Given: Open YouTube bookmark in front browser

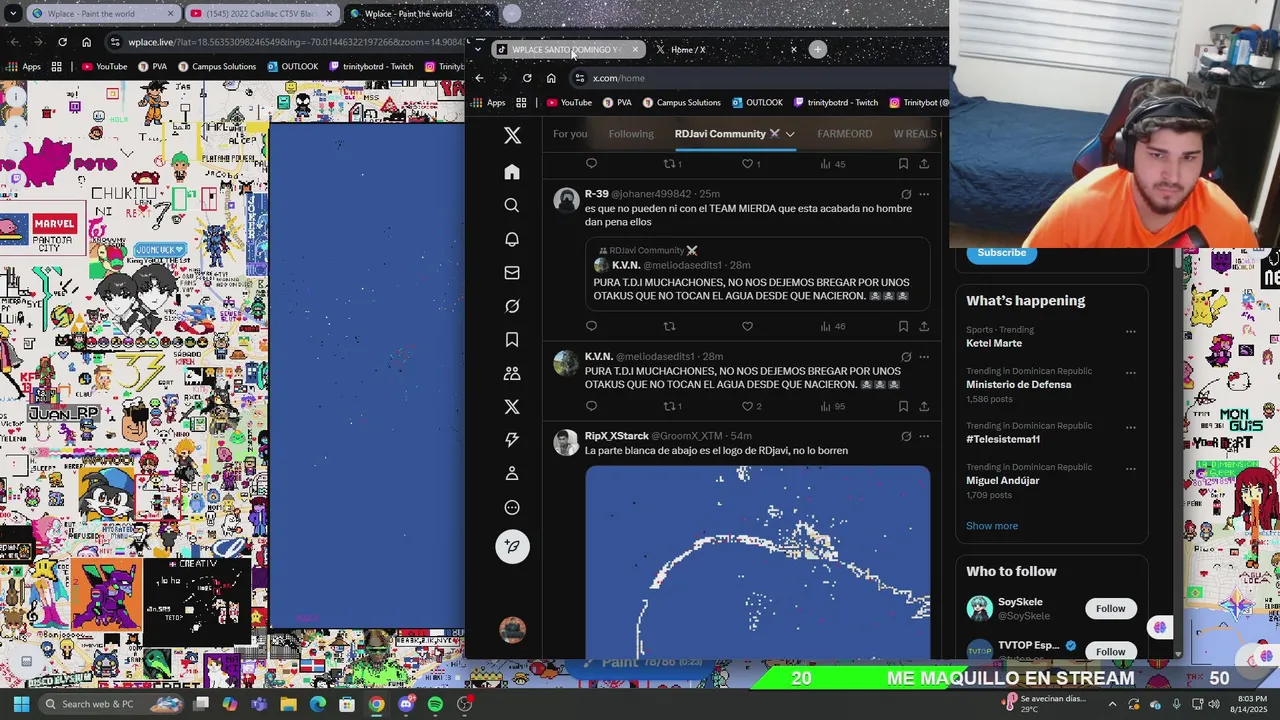Looking at the screenshot, I should 568,102.
